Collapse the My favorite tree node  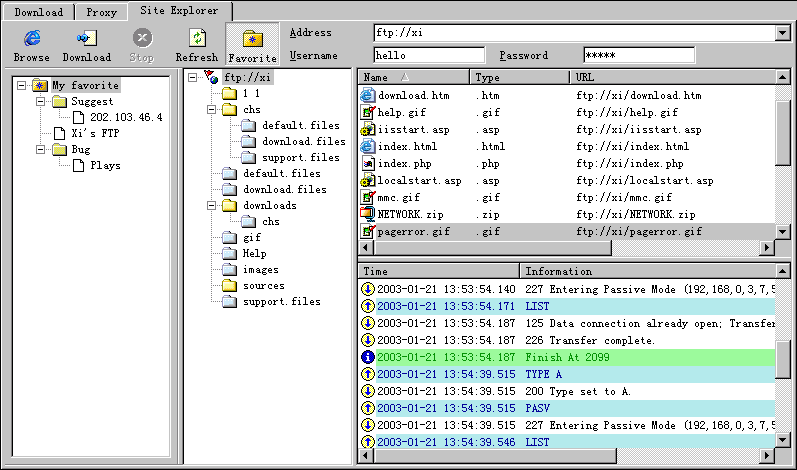pyautogui.click(x=21, y=85)
